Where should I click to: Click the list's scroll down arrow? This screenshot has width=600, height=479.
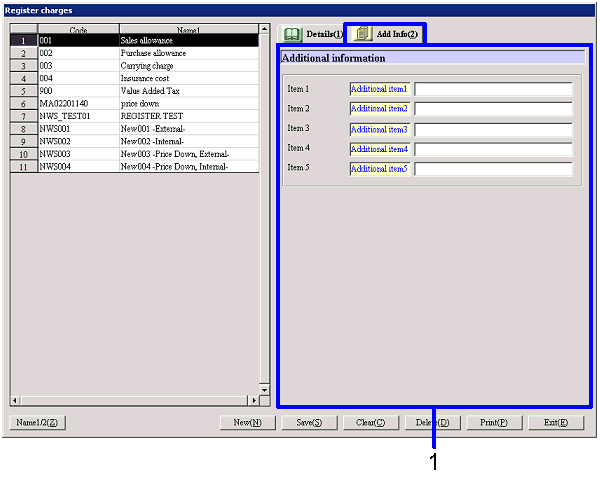click(x=265, y=388)
